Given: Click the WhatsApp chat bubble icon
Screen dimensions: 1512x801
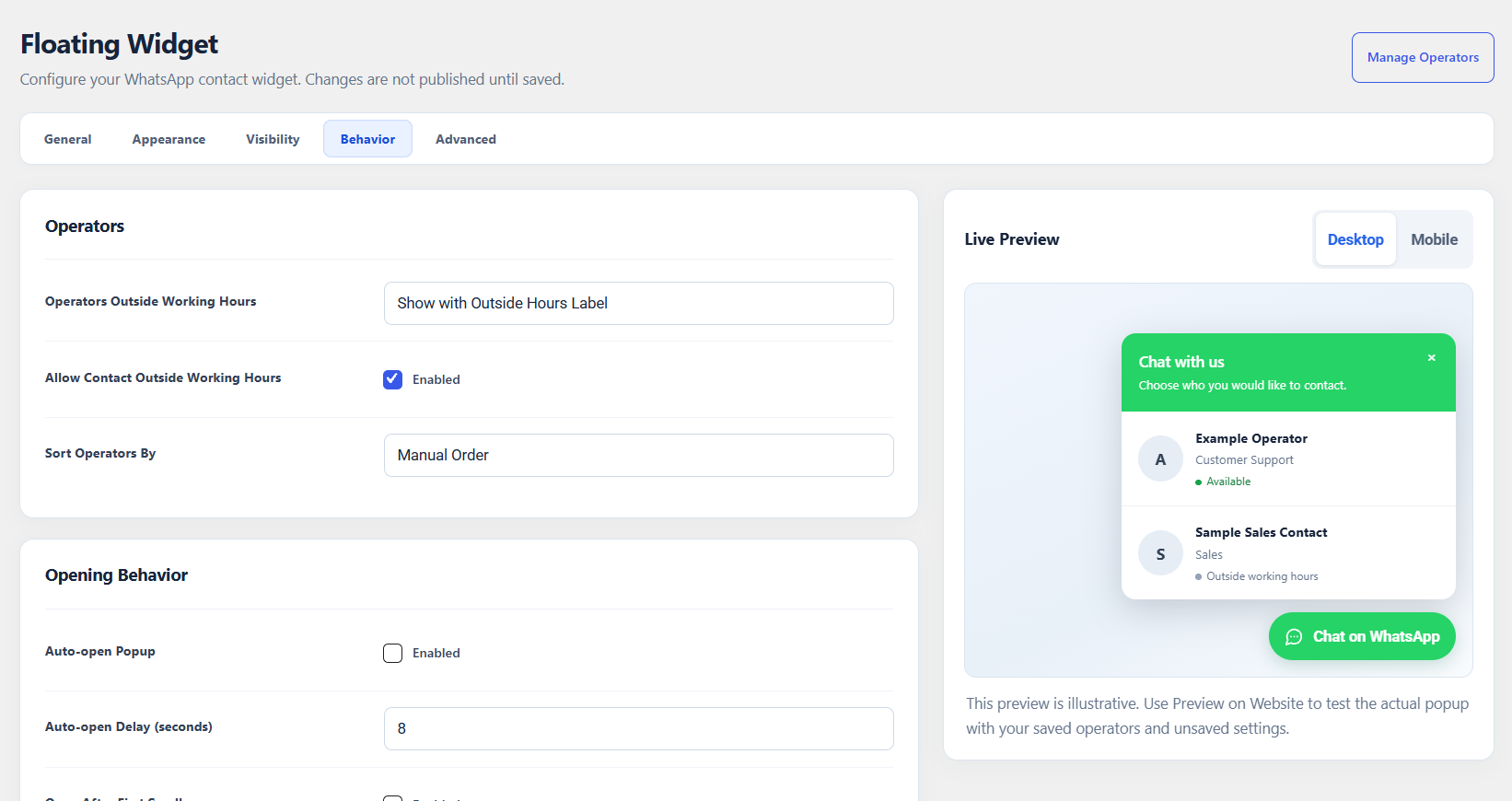Looking at the screenshot, I should point(1294,637).
